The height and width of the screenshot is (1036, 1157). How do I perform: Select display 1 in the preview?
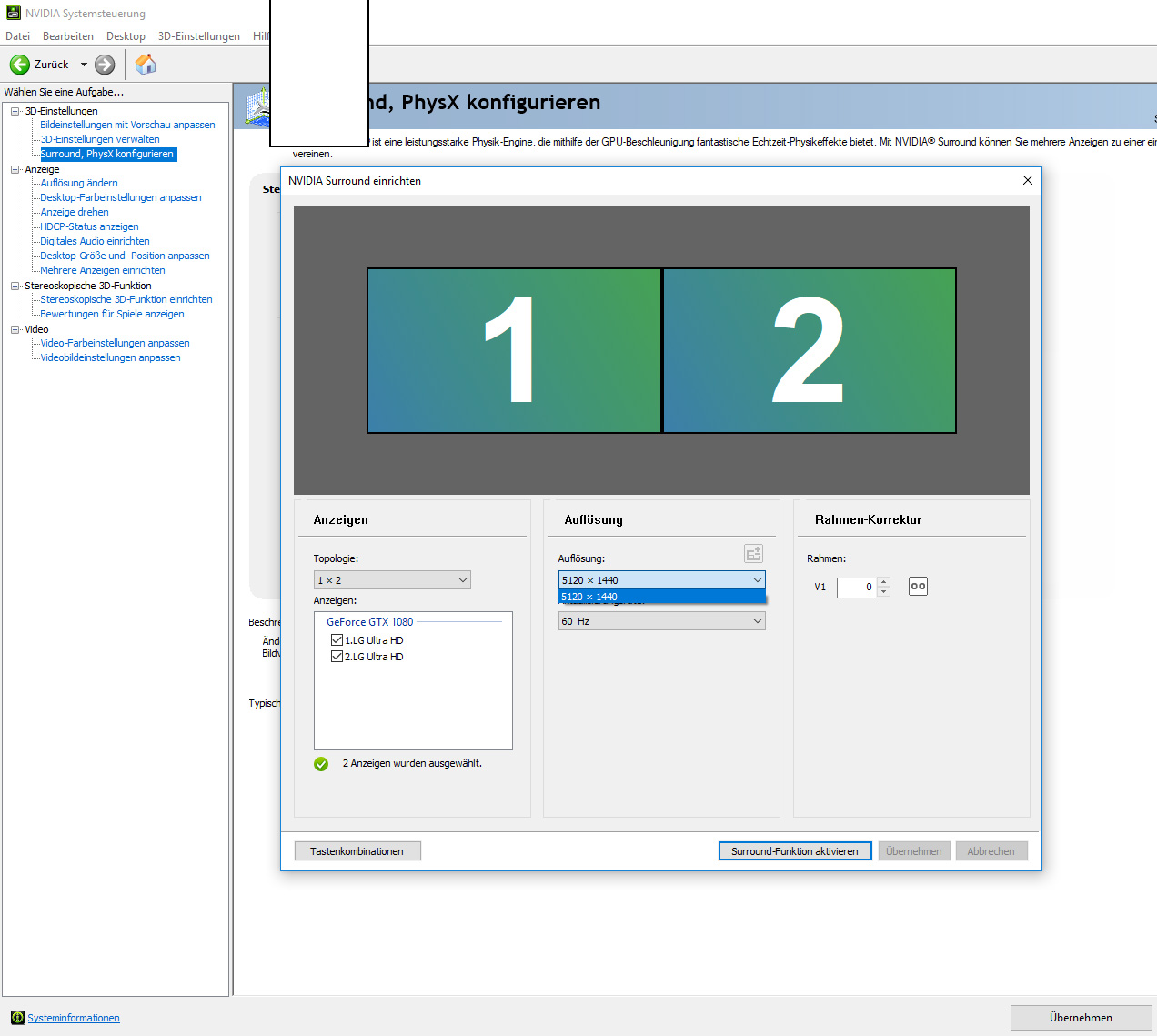coord(514,350)
